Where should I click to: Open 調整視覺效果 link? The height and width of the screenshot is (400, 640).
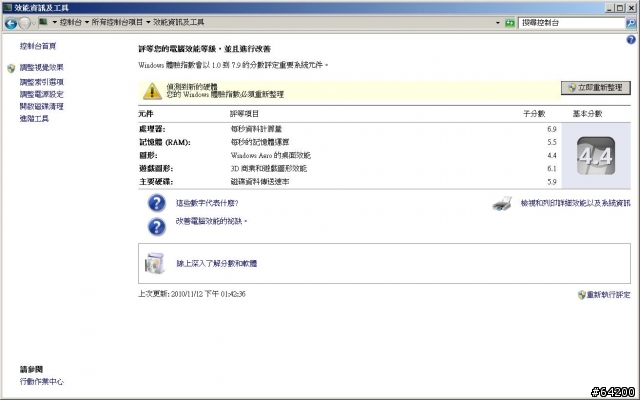pyautogui.click(x=42, y=68)
